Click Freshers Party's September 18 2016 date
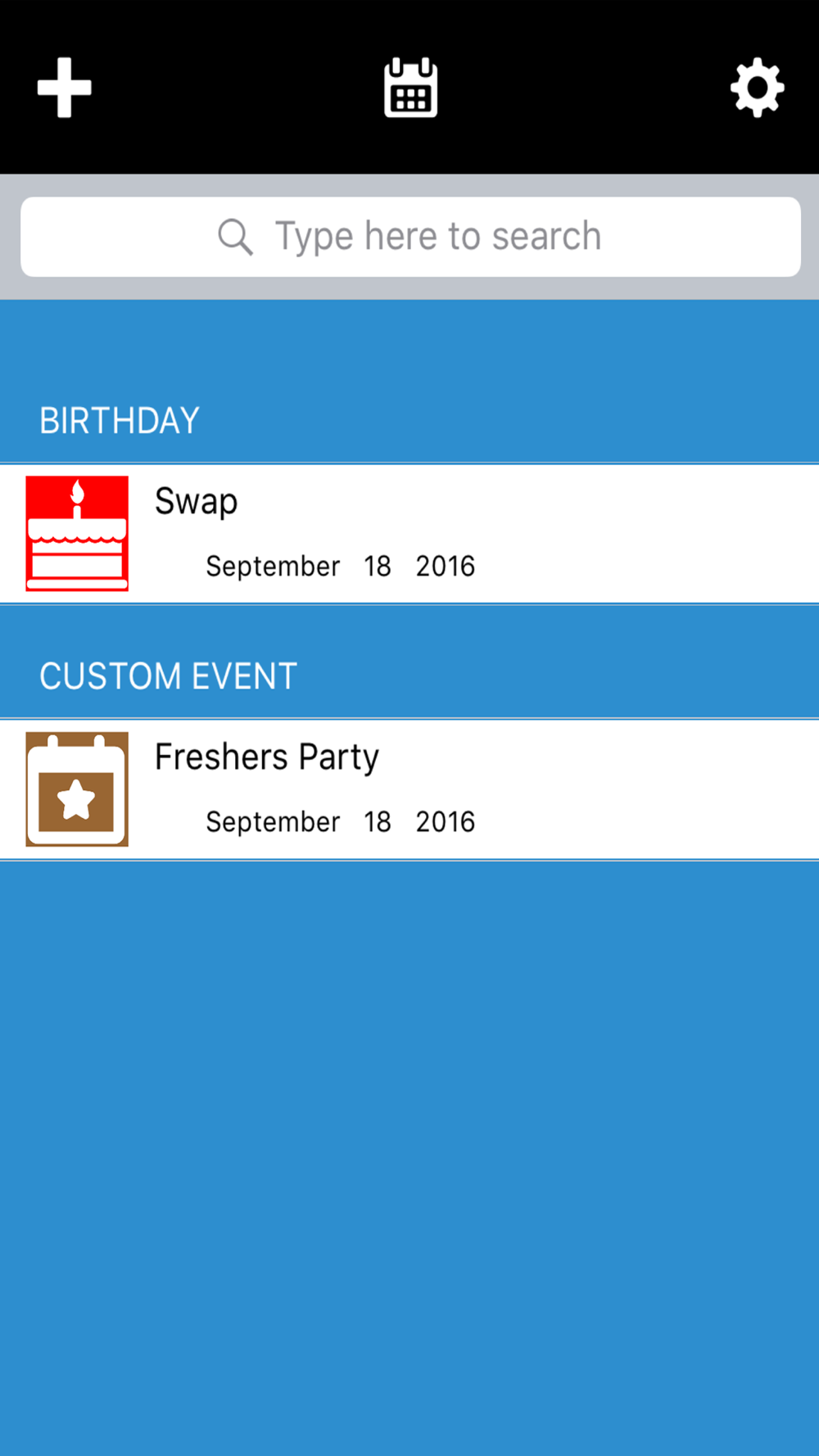The width and height of the screenshot is (819, 1456). pos(340,822)
